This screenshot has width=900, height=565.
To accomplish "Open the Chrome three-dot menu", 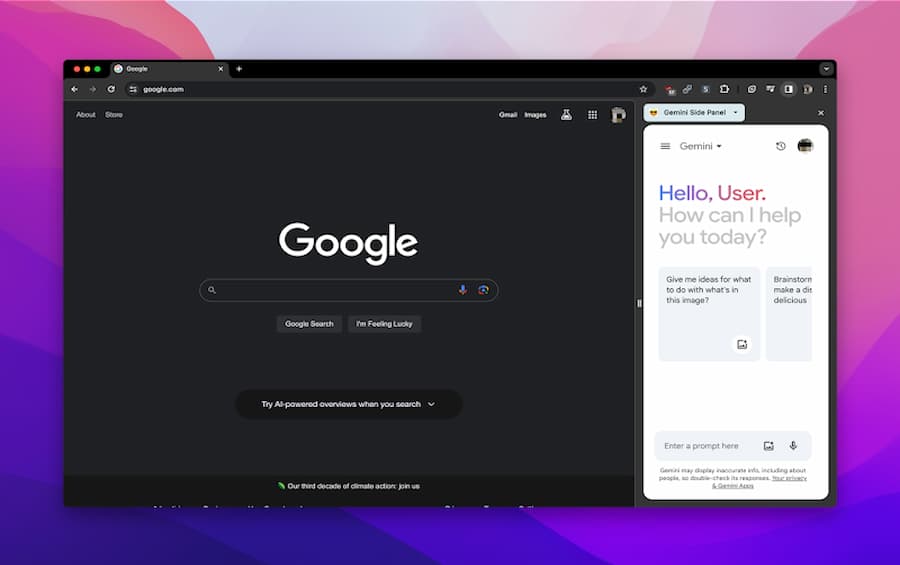I will click(x=825, y=89).
